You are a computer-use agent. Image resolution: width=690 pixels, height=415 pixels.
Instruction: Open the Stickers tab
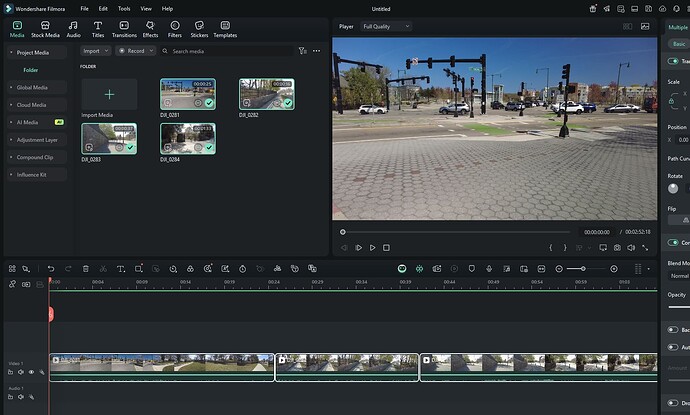199,29
